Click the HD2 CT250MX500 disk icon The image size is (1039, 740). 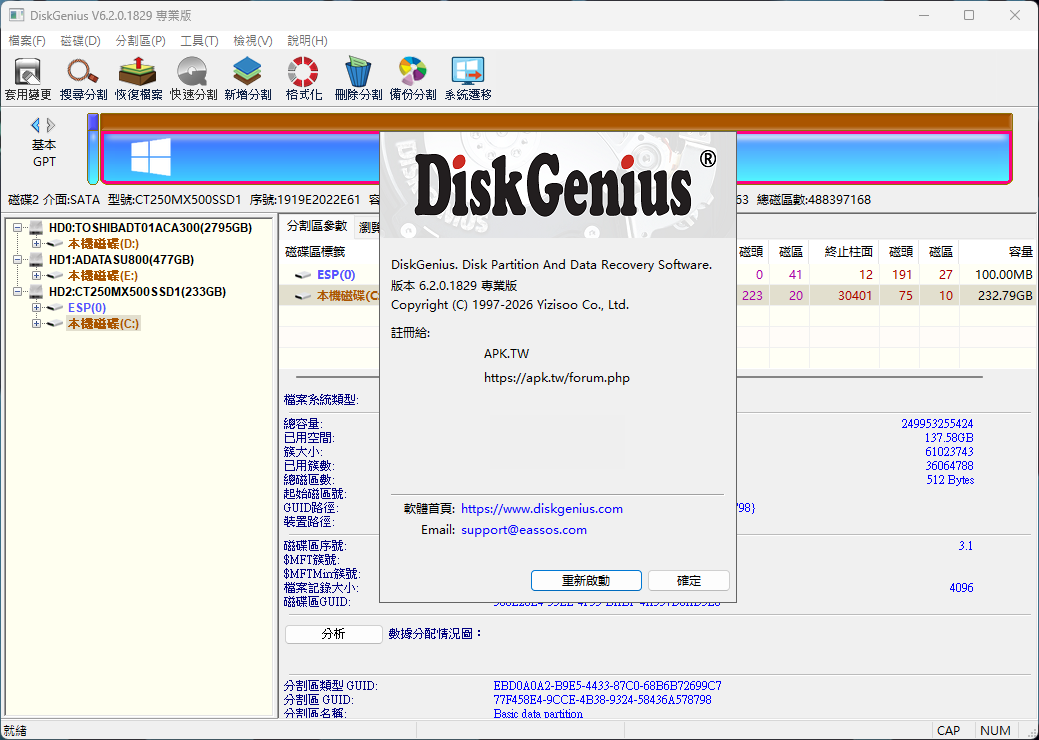(x=36, y=291)
